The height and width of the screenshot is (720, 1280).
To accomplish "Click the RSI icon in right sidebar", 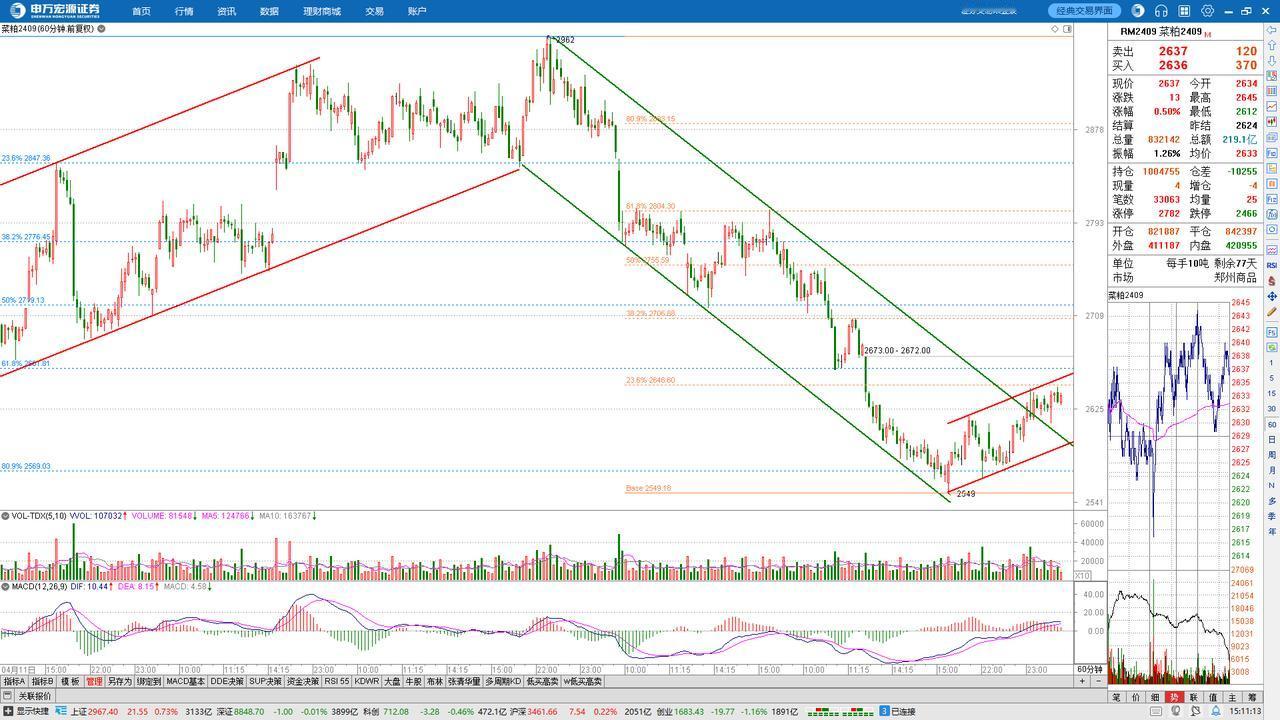I will coord(1272,265).
